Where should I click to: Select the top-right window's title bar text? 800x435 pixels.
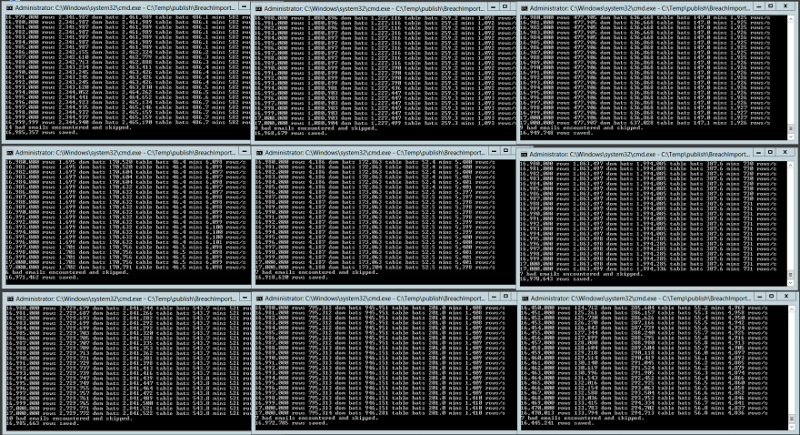click(640, 8)
